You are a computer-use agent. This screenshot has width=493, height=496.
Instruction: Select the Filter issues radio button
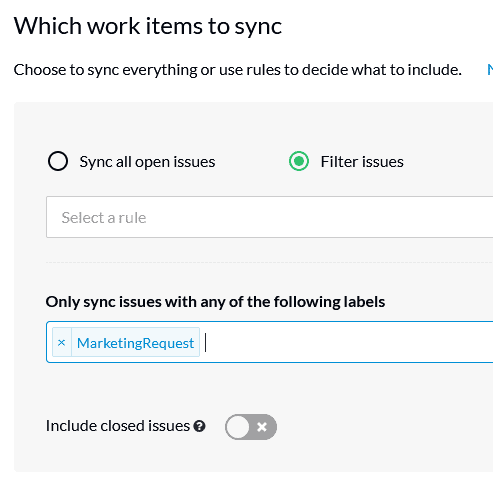tap(299, 161)
